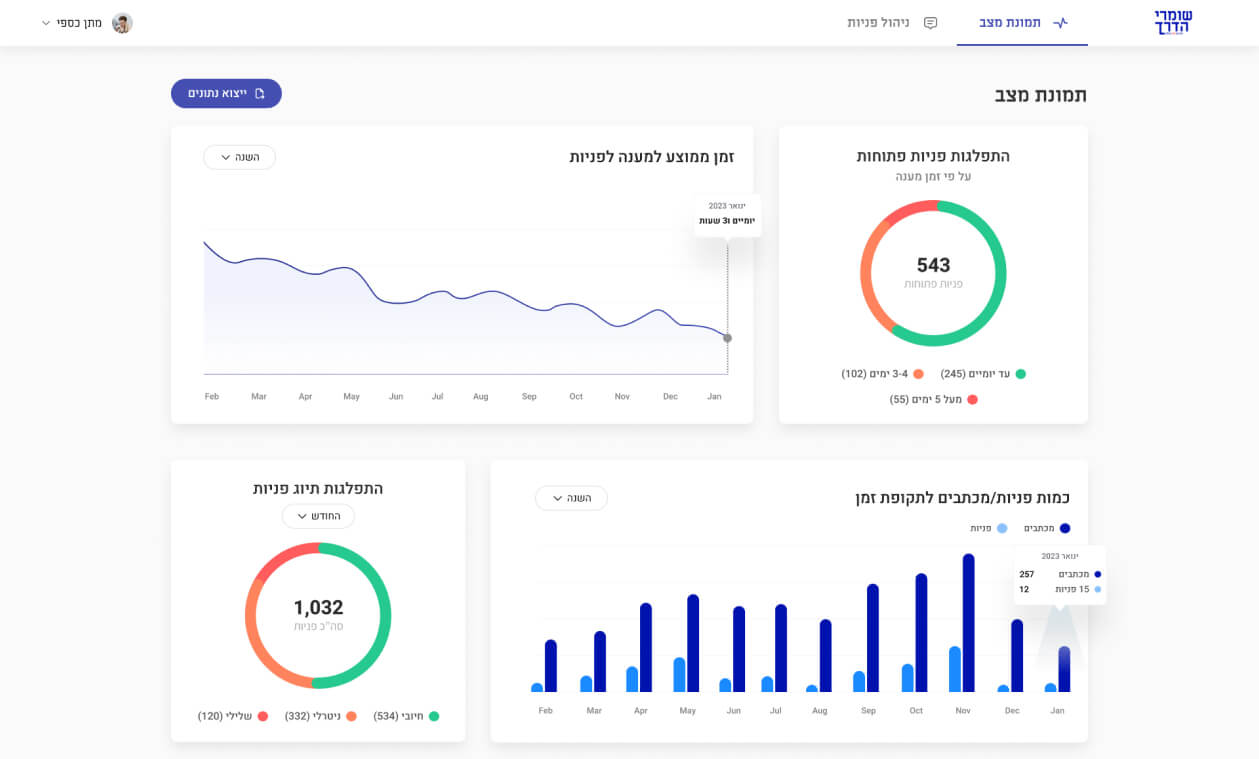1259x759 pixels.
Task: Expand user menu arrow next to מתן כספי
Action: click(x=46, y=23)
